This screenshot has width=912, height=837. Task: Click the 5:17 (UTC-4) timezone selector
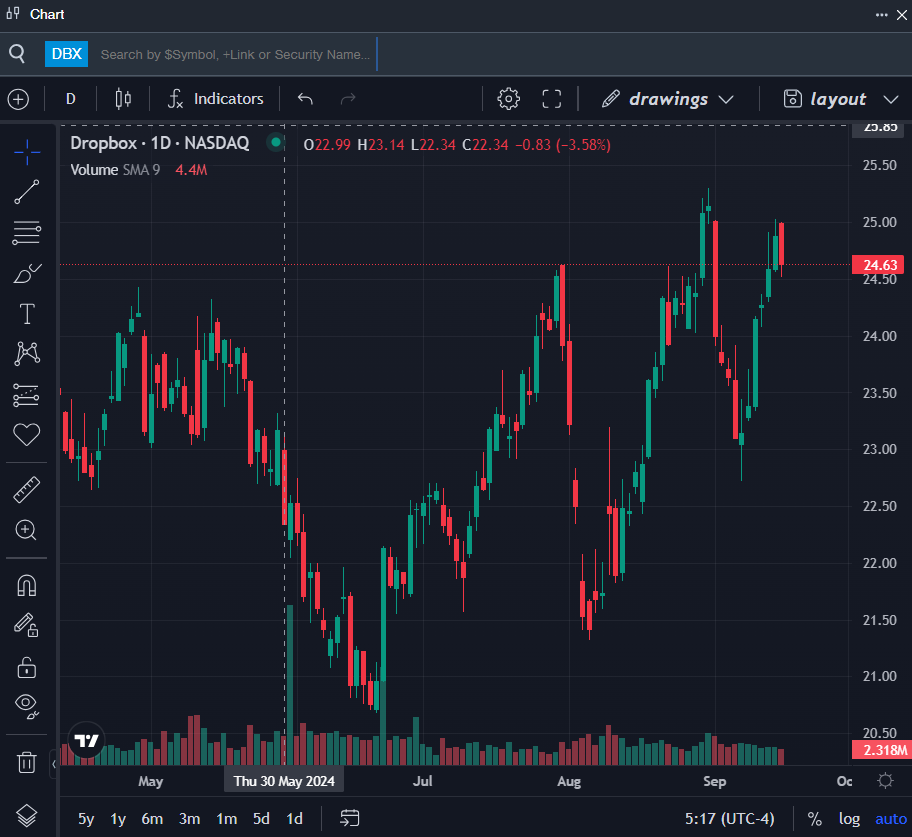[729, 819]
